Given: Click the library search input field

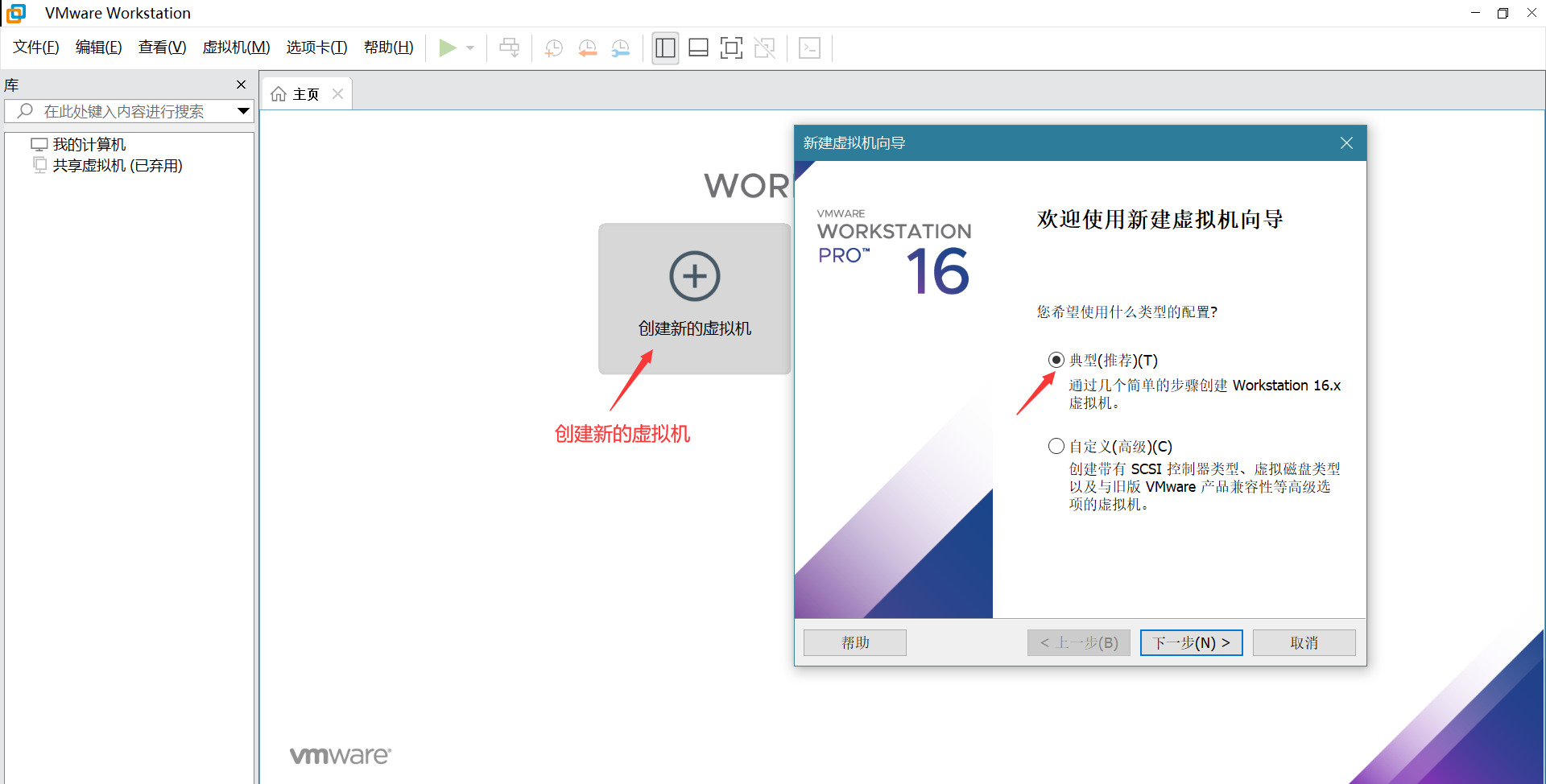Looking at the screenshot, I should pyautogui.click(x=129, y=111).
